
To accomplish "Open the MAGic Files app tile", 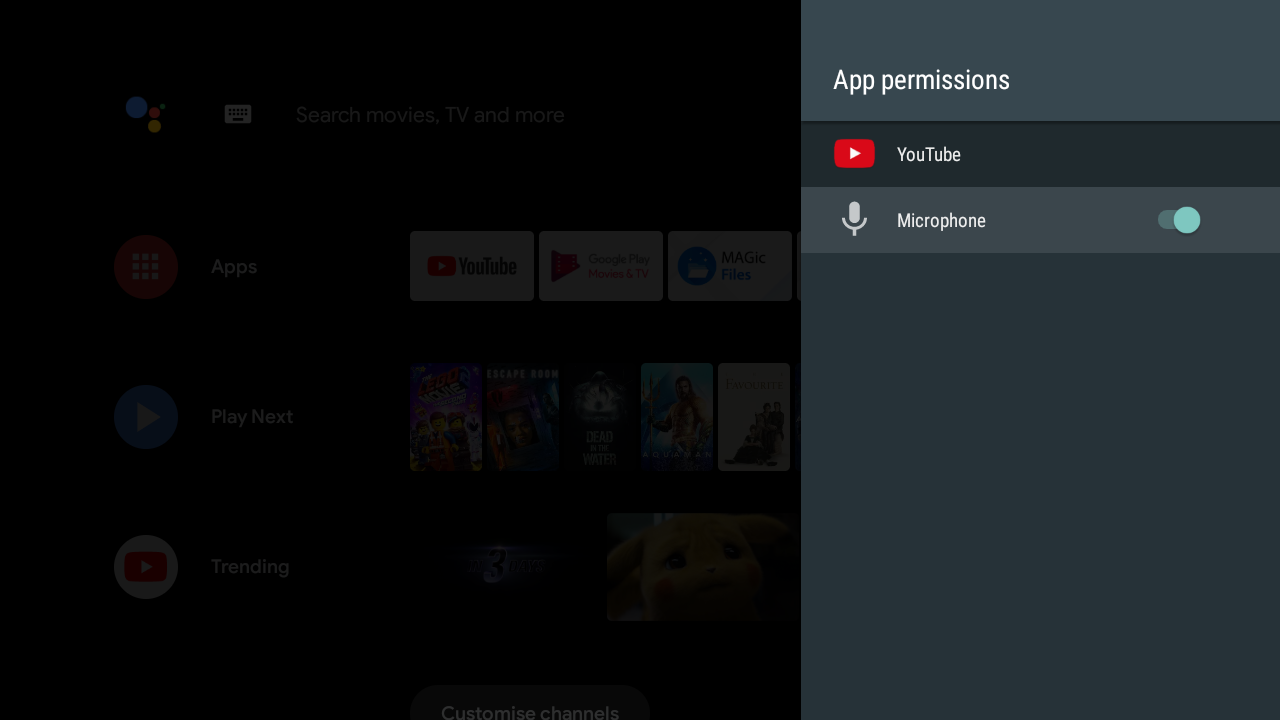I will point(730,266).
